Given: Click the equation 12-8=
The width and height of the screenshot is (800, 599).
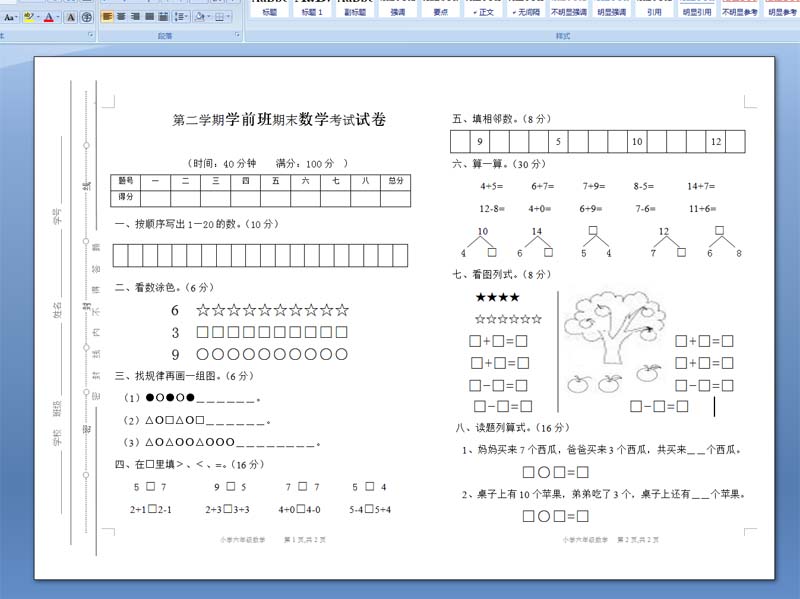Looking at the screenshot, I should (x=492, y=209).
